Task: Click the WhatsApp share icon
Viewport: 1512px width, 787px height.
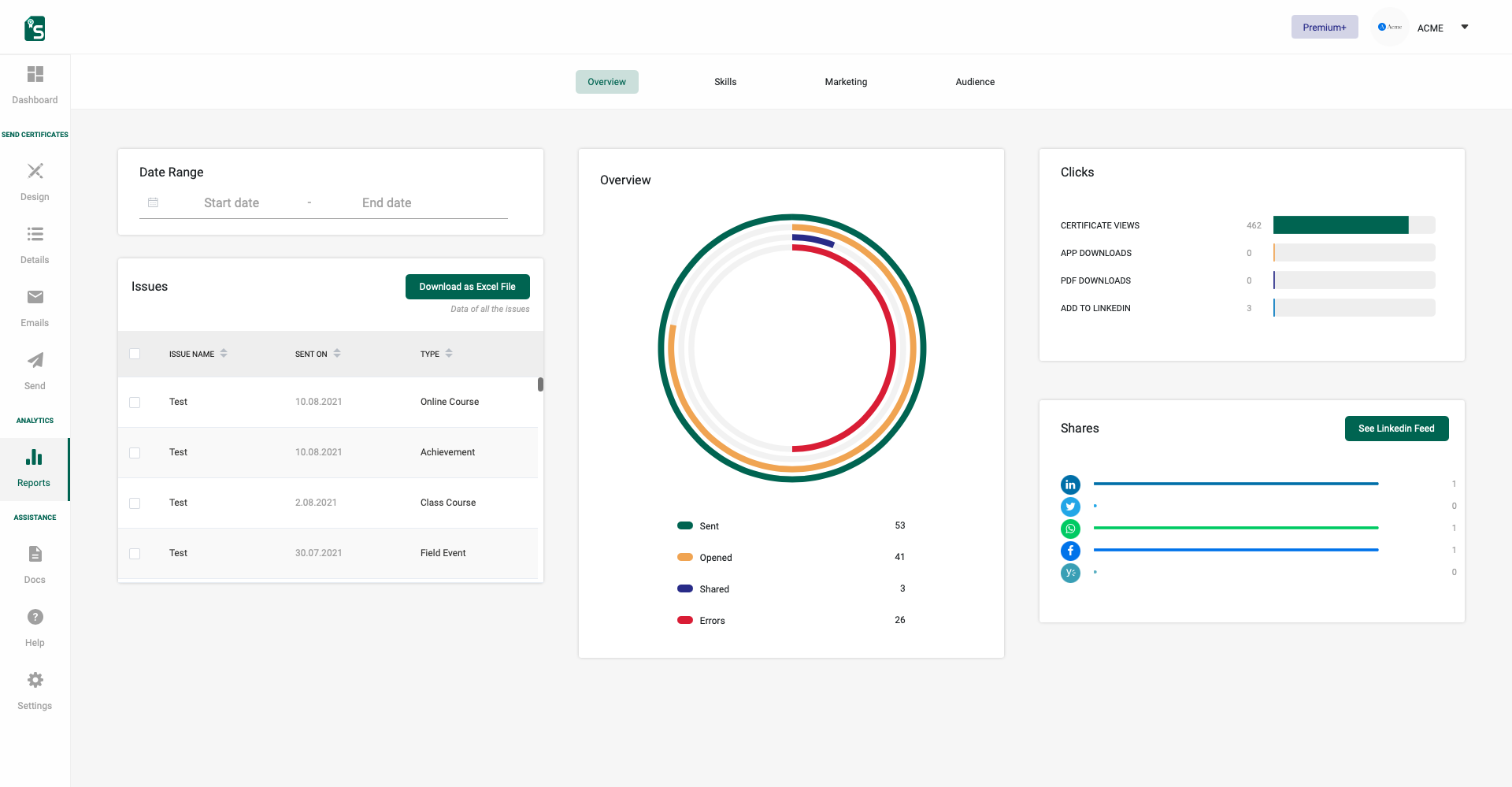Action: (x=1070, y=529)
